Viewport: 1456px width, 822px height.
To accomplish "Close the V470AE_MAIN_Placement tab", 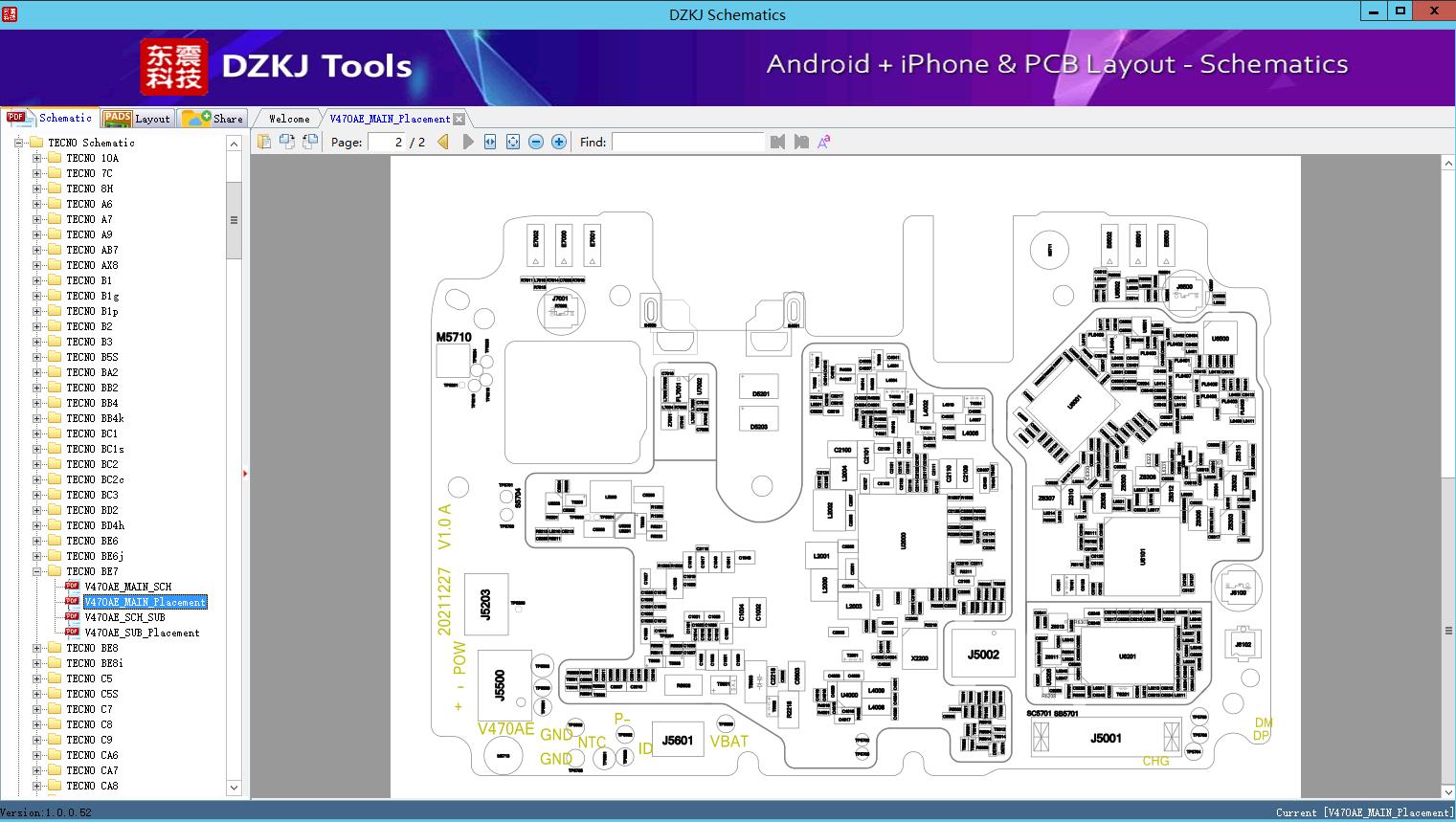I will pyautogui.click(x=459, y=119).
